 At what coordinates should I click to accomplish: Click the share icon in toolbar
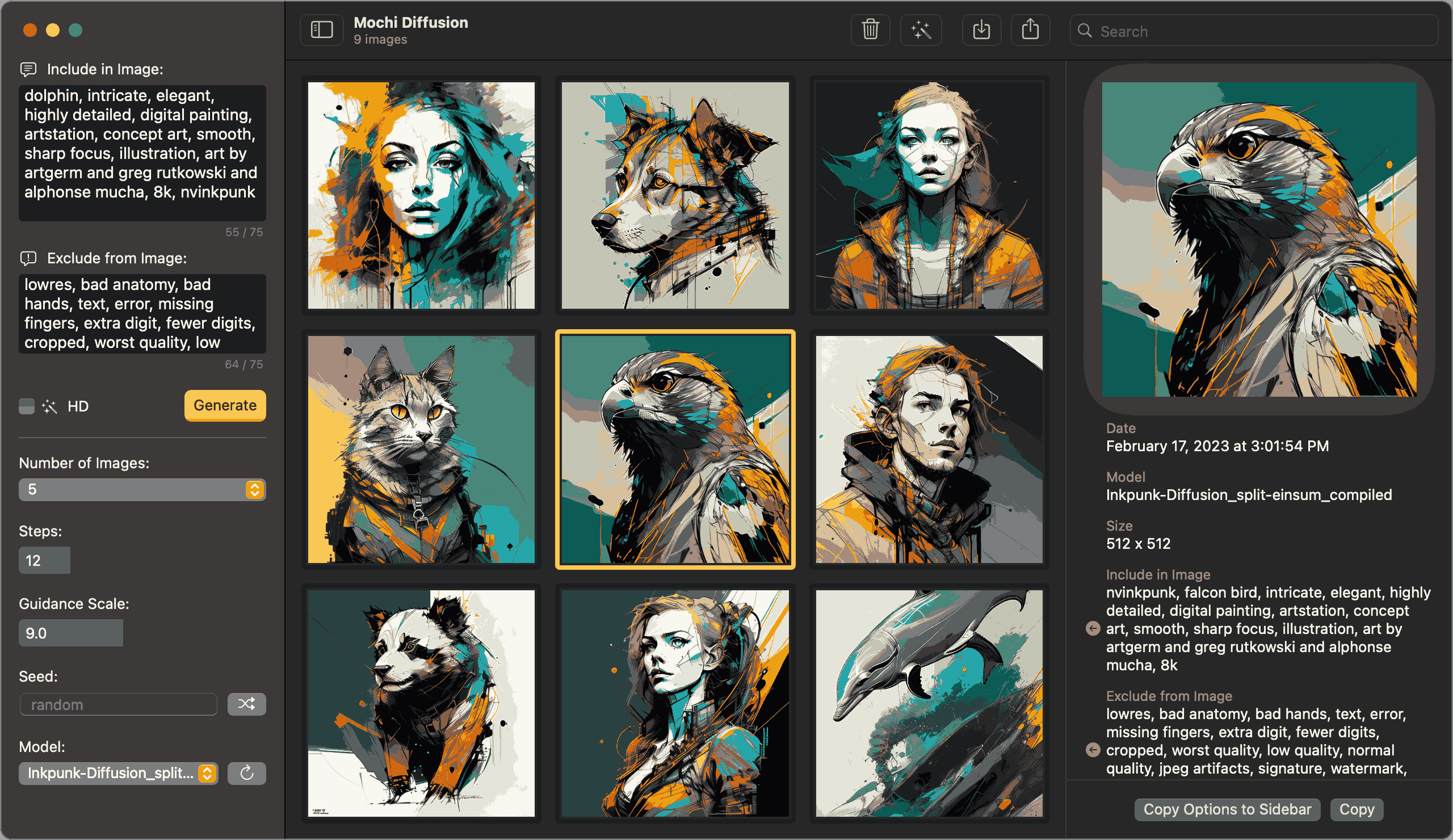click(1030, 30)
